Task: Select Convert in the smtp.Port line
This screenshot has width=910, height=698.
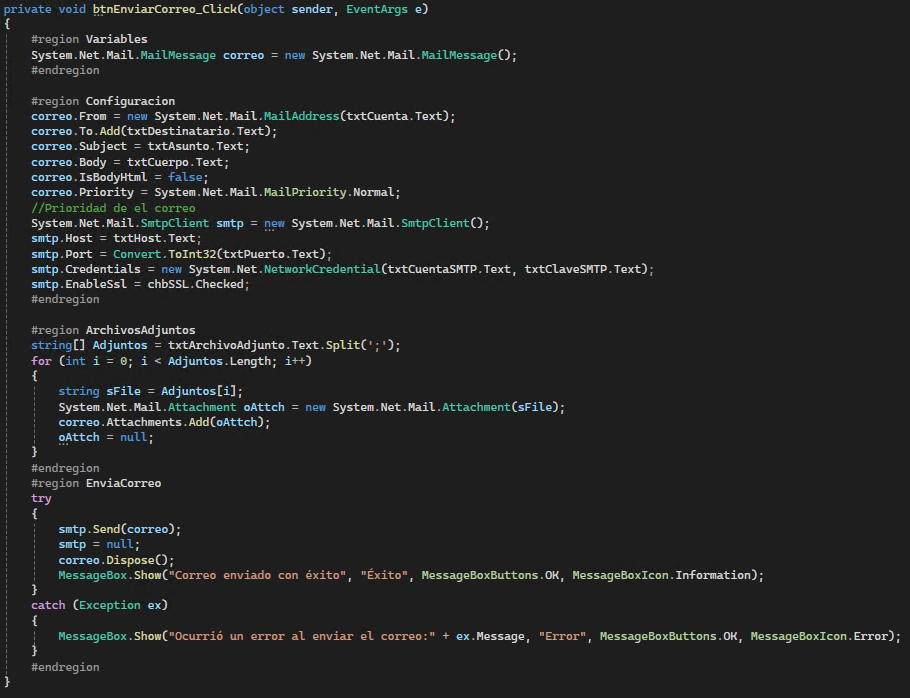Action: (x=137, y=254)
